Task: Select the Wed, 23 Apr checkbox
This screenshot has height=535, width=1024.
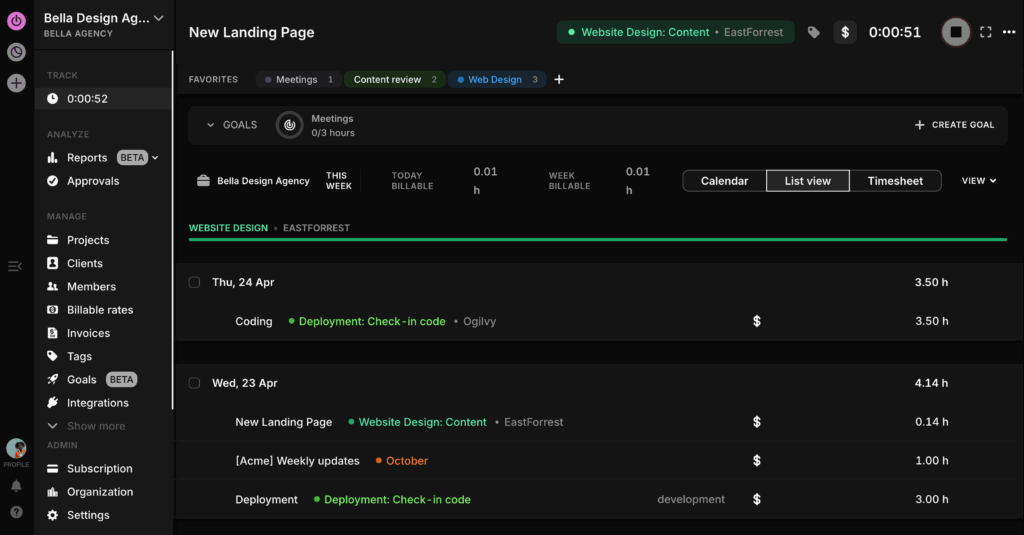Action: click(195, 383)
